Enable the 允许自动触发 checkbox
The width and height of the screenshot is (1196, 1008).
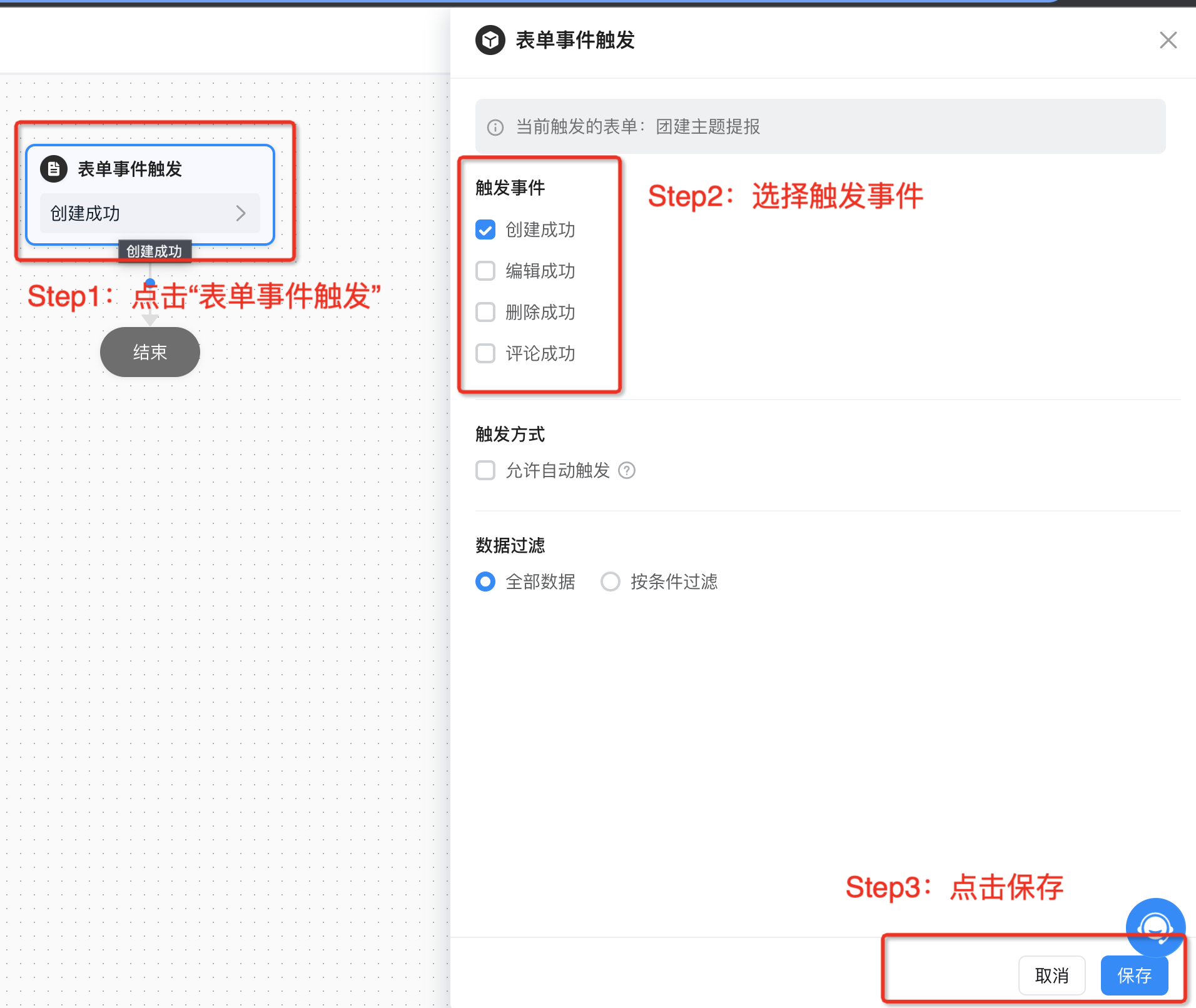point(485,470)
